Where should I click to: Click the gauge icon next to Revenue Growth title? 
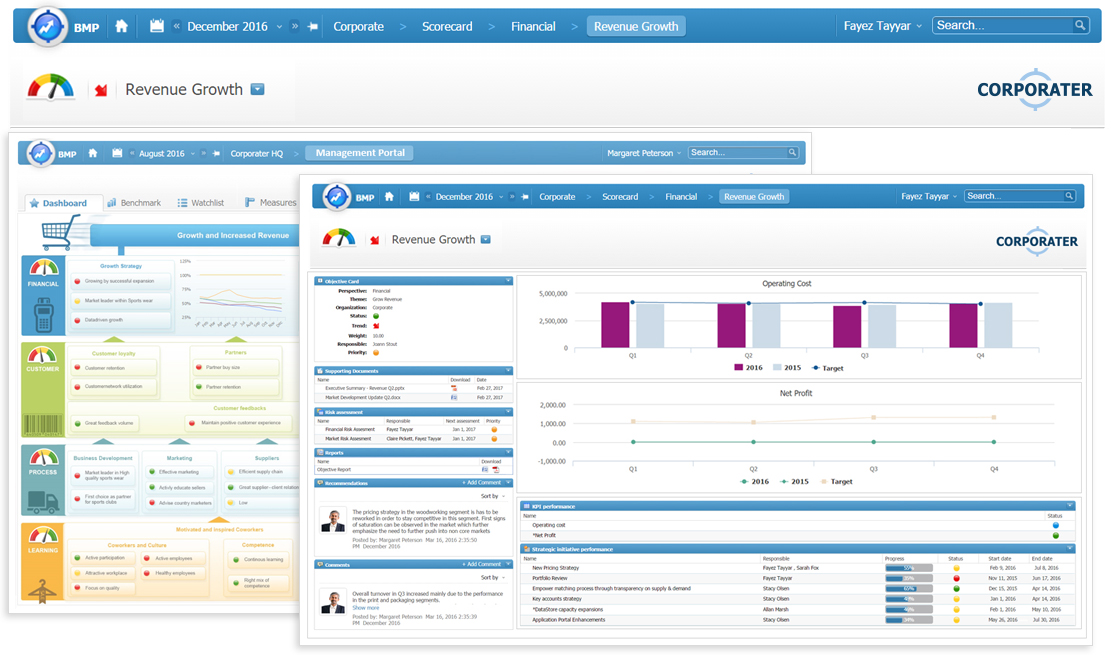[49, 88]
